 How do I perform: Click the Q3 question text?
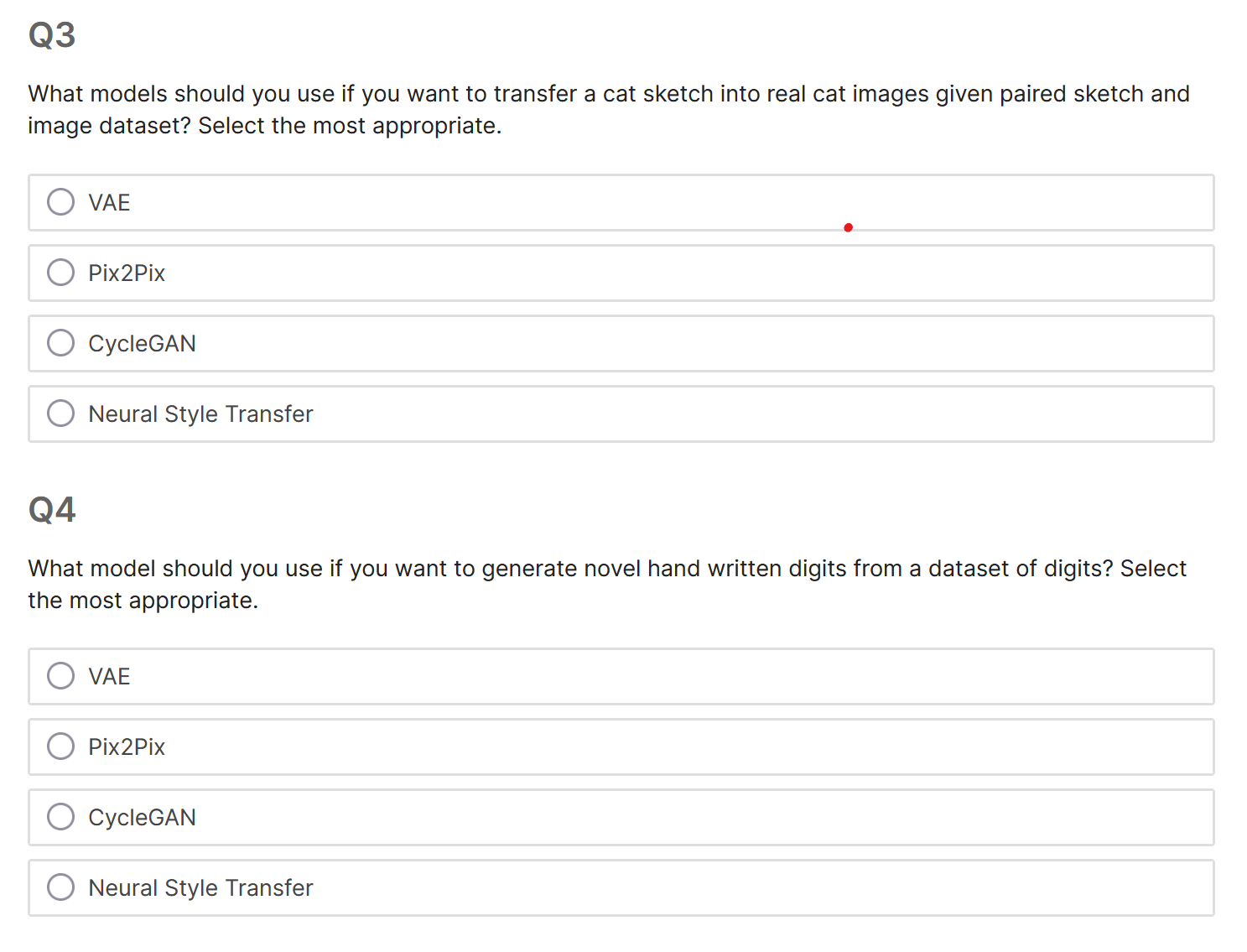[608, 109]
